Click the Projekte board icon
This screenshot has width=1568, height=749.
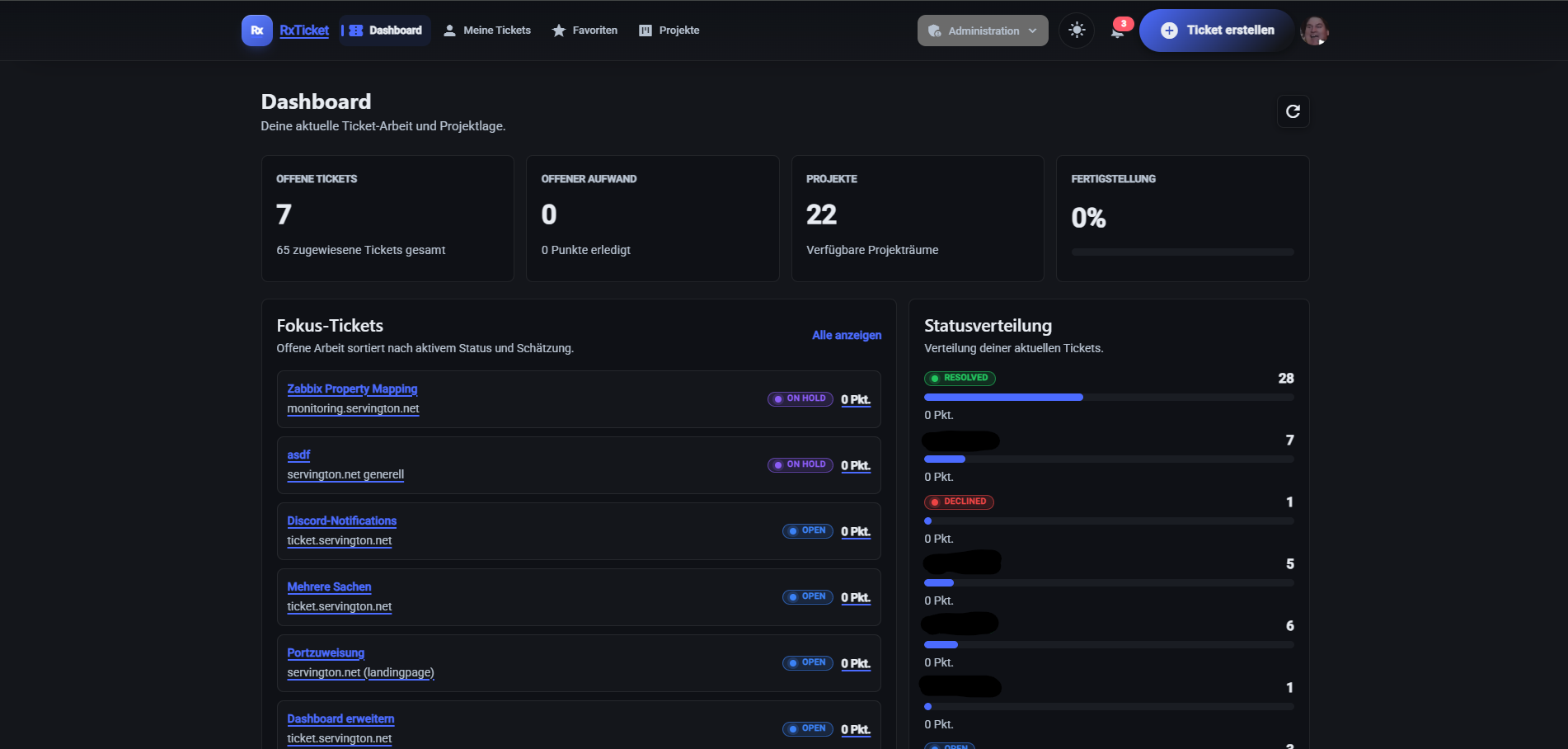click(x=646, y=31)
